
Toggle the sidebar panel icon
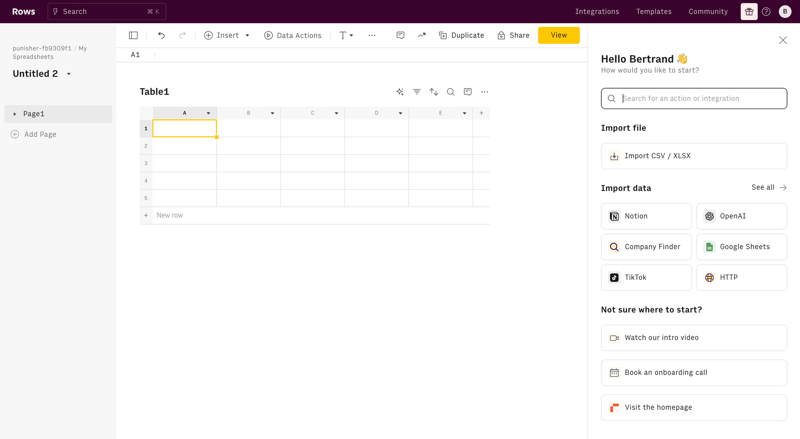(x=133, y=35)
